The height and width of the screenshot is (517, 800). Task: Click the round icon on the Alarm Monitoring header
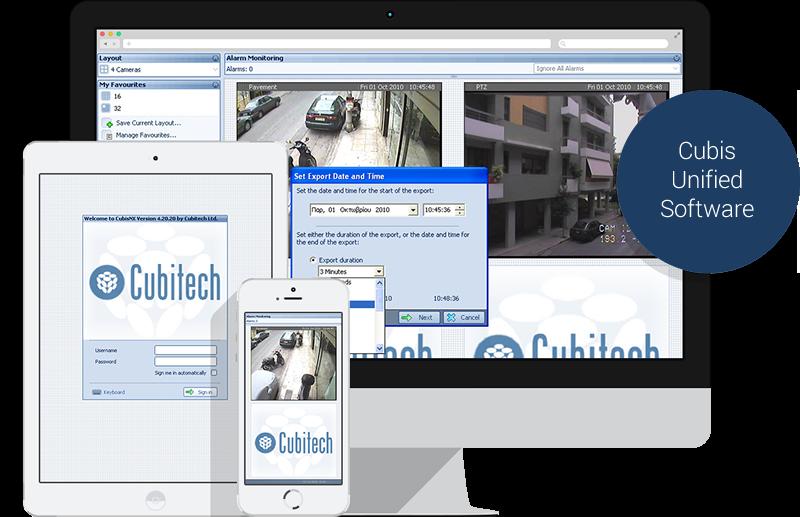[x=677, y=58]
